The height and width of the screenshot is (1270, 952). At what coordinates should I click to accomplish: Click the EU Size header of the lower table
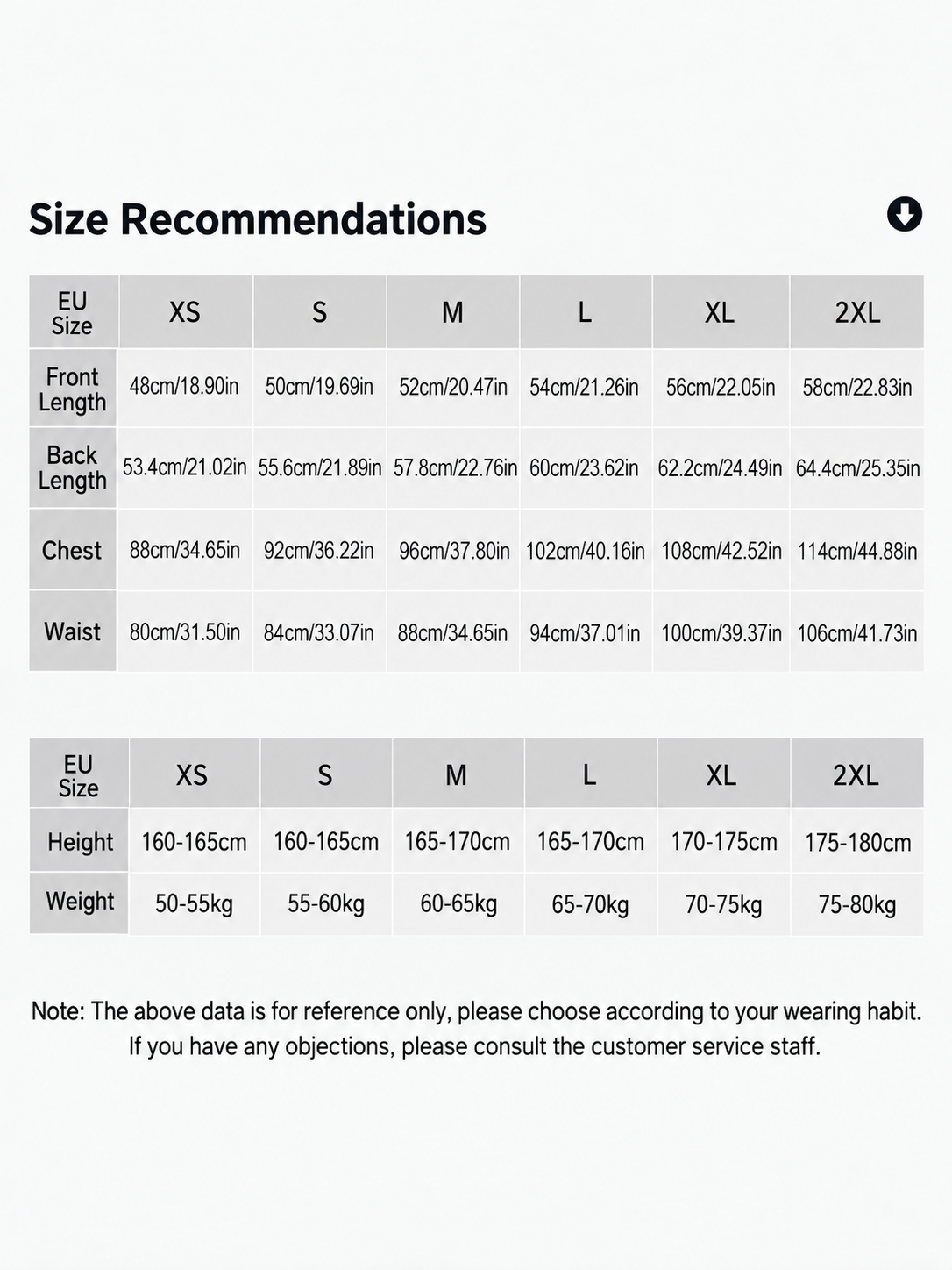(79, 775)
